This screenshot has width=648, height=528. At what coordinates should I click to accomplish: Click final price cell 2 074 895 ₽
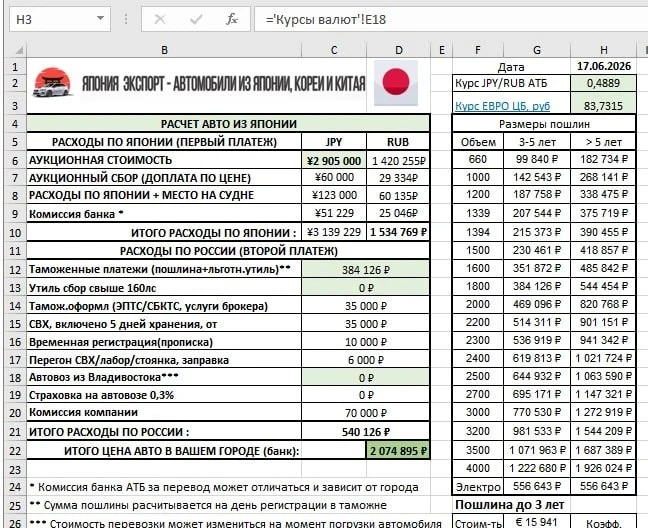coord(398,451)
